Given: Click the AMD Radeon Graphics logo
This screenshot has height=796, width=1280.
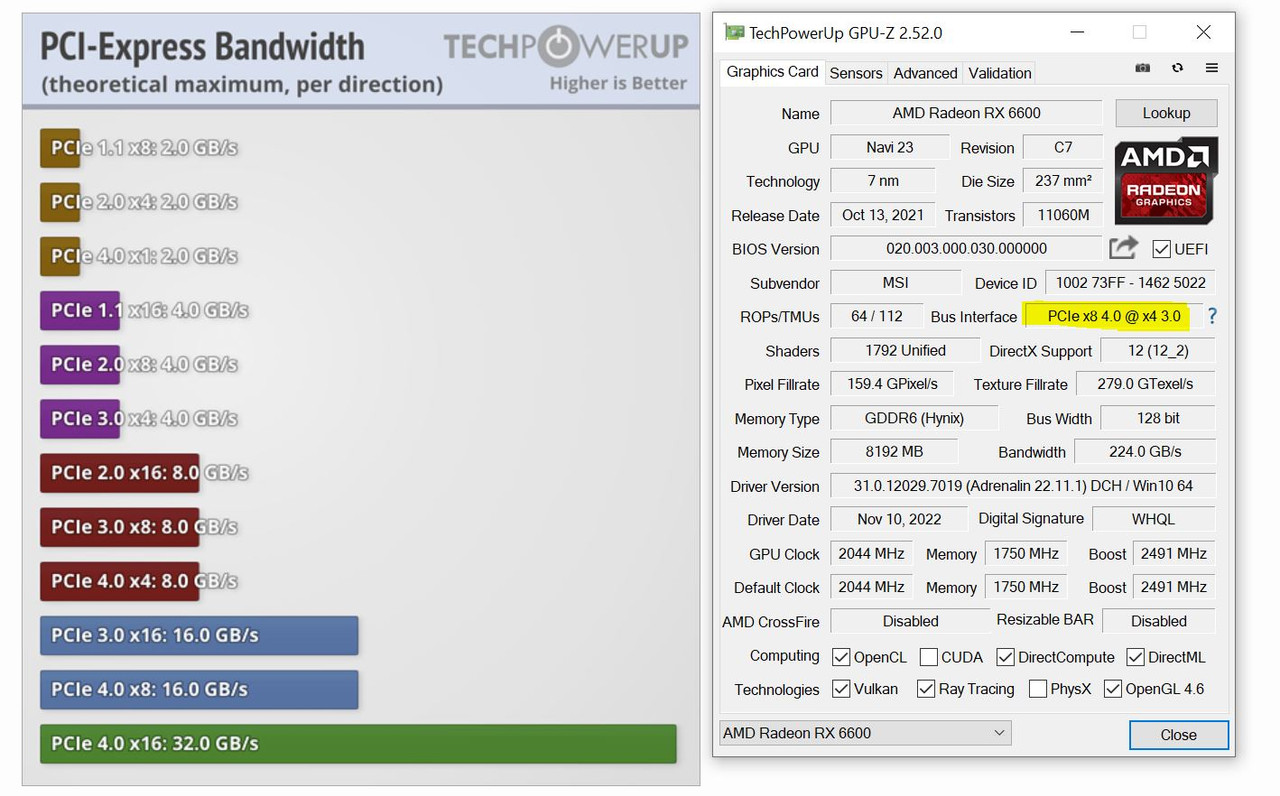Looking at the screenshot, I should [x=1166, y=180].
